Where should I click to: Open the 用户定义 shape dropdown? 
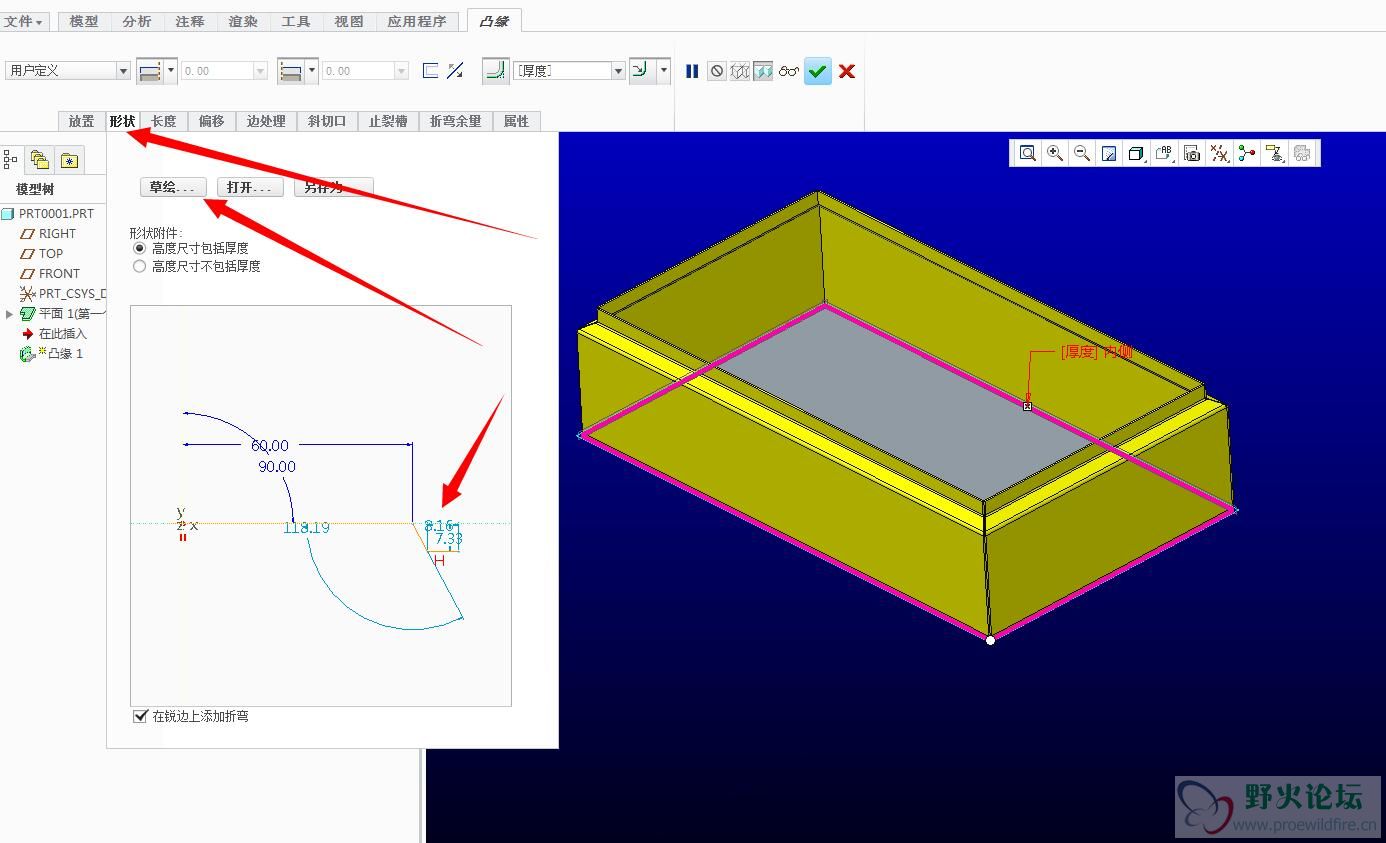(124, 71)
